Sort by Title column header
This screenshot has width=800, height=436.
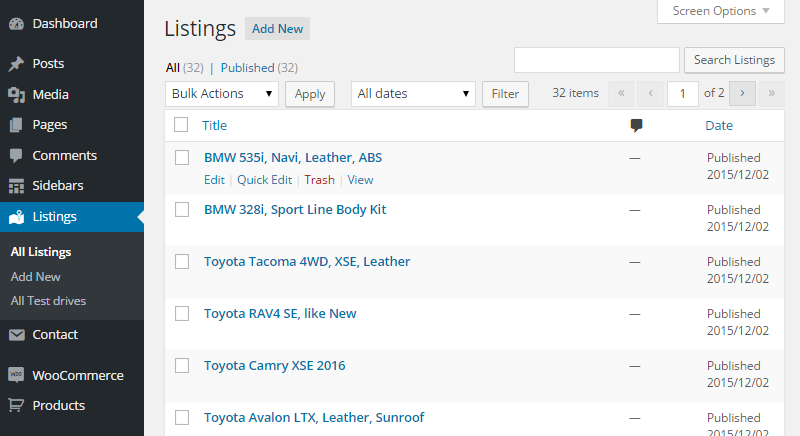[x=214, y=125]
